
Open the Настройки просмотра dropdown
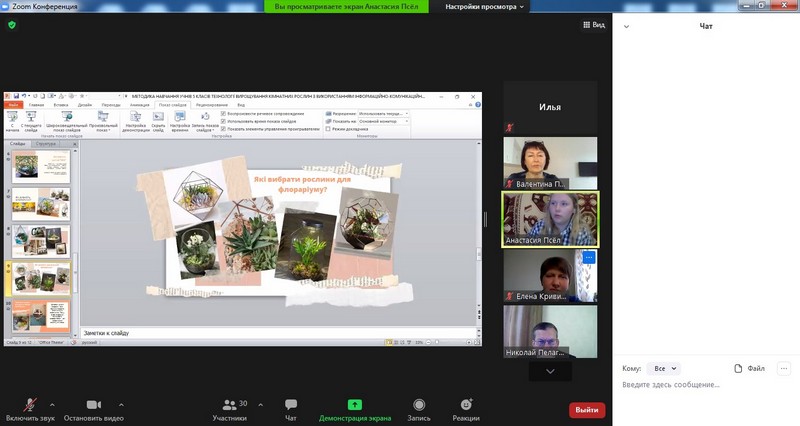pos(484,7)
